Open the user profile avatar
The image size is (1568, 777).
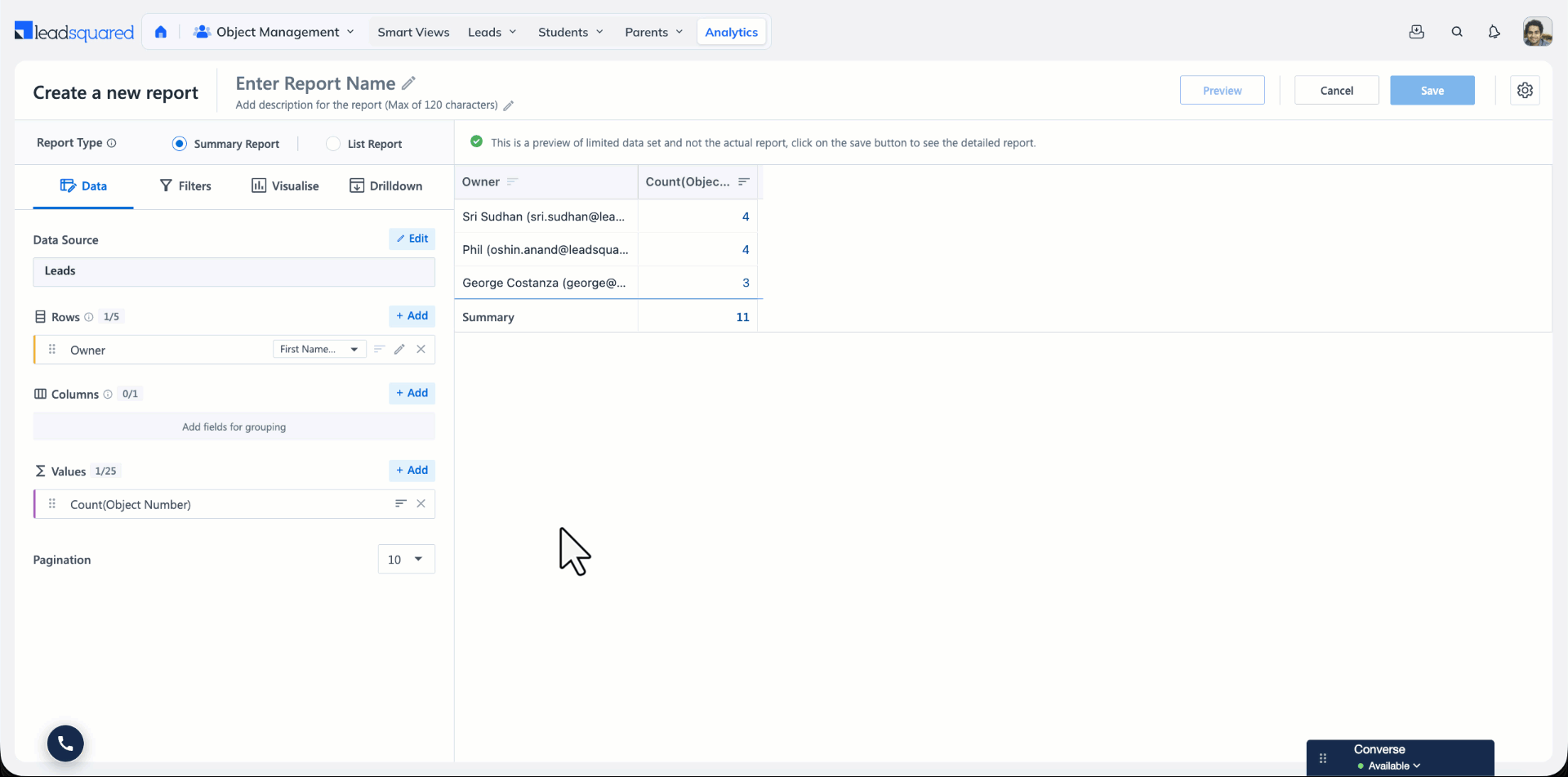(1537, 32)
